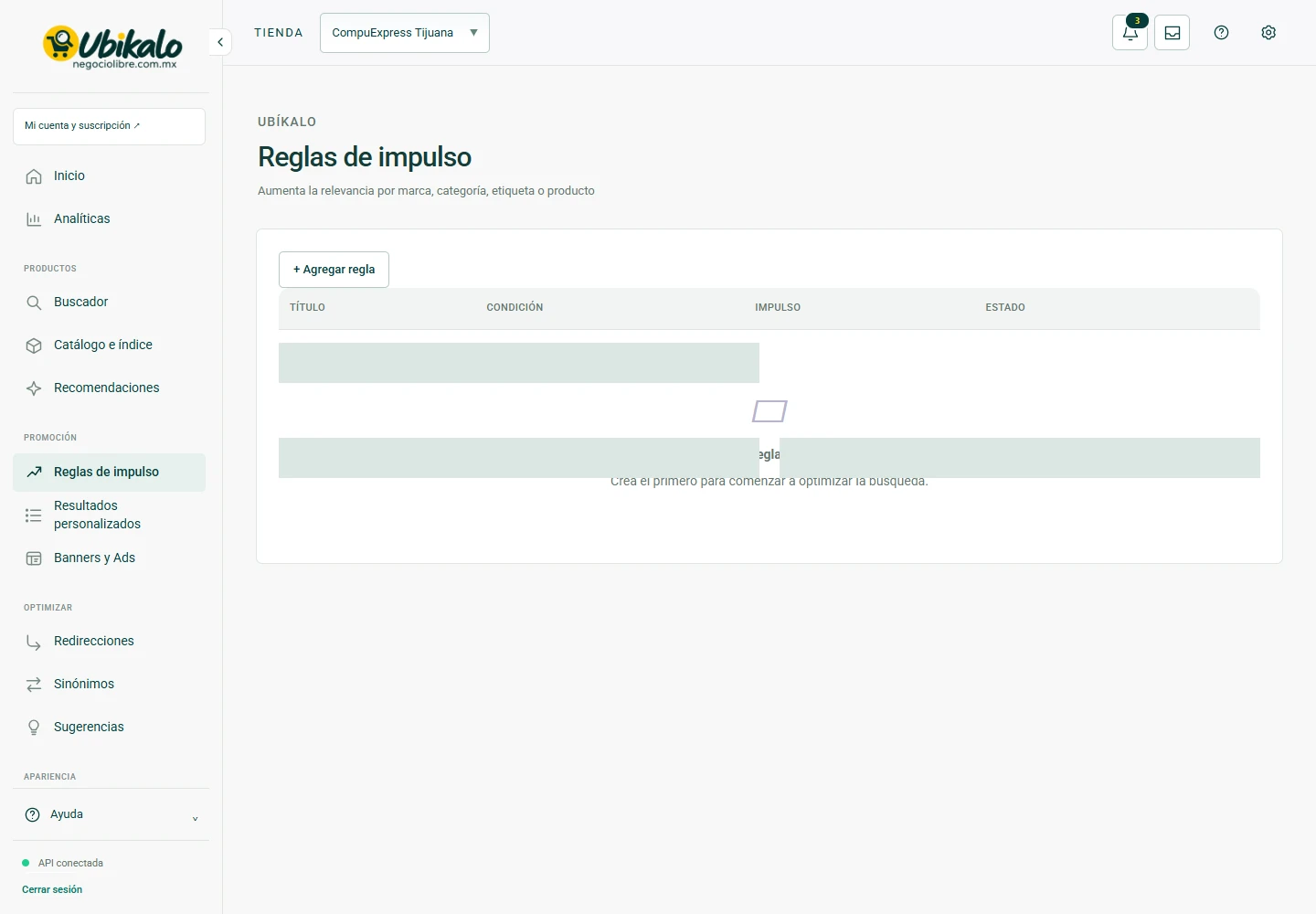The height and width of the screenshot is (914, 1316).
Task: Click the IMPULSO column header
Action: (778, 308)
